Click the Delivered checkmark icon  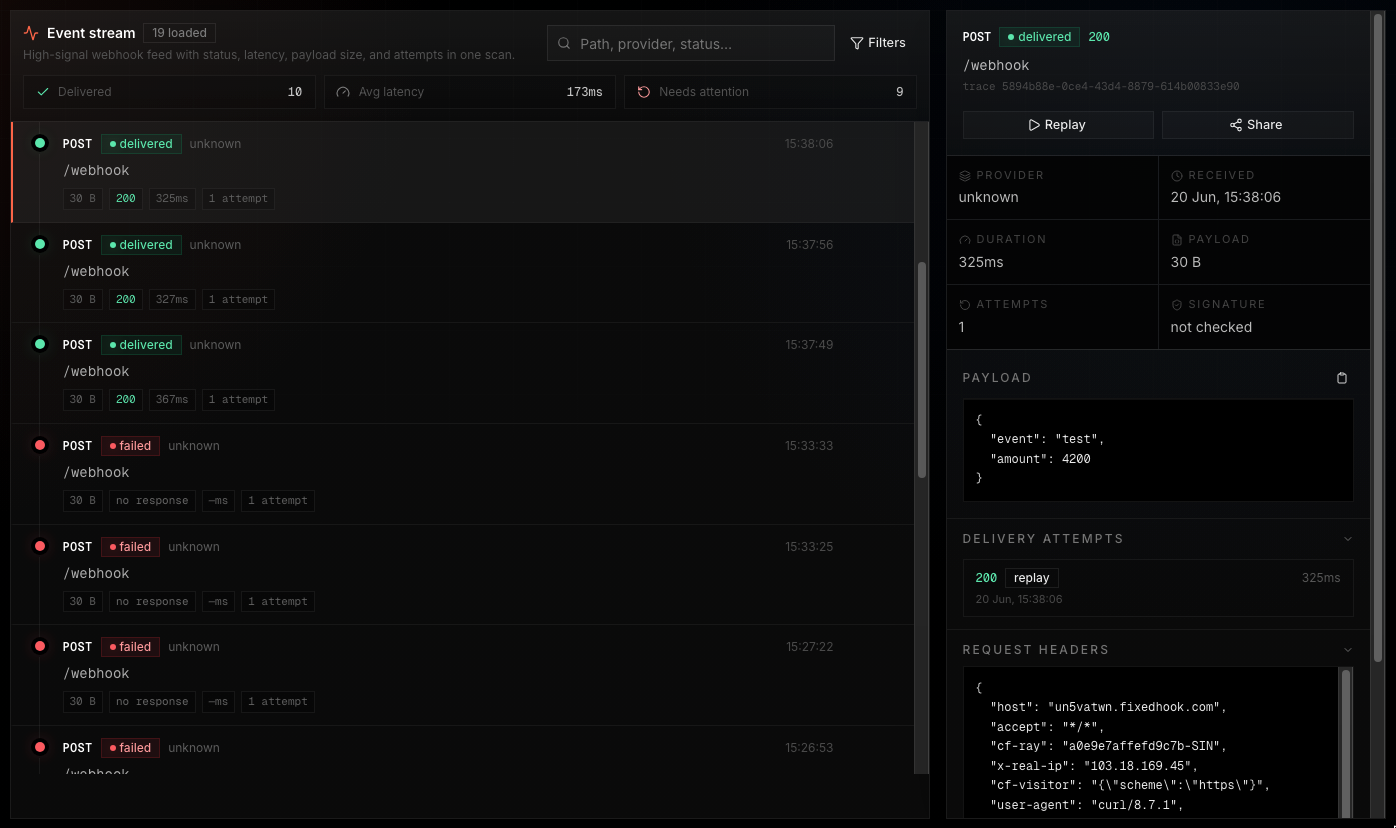coord(43,92)
